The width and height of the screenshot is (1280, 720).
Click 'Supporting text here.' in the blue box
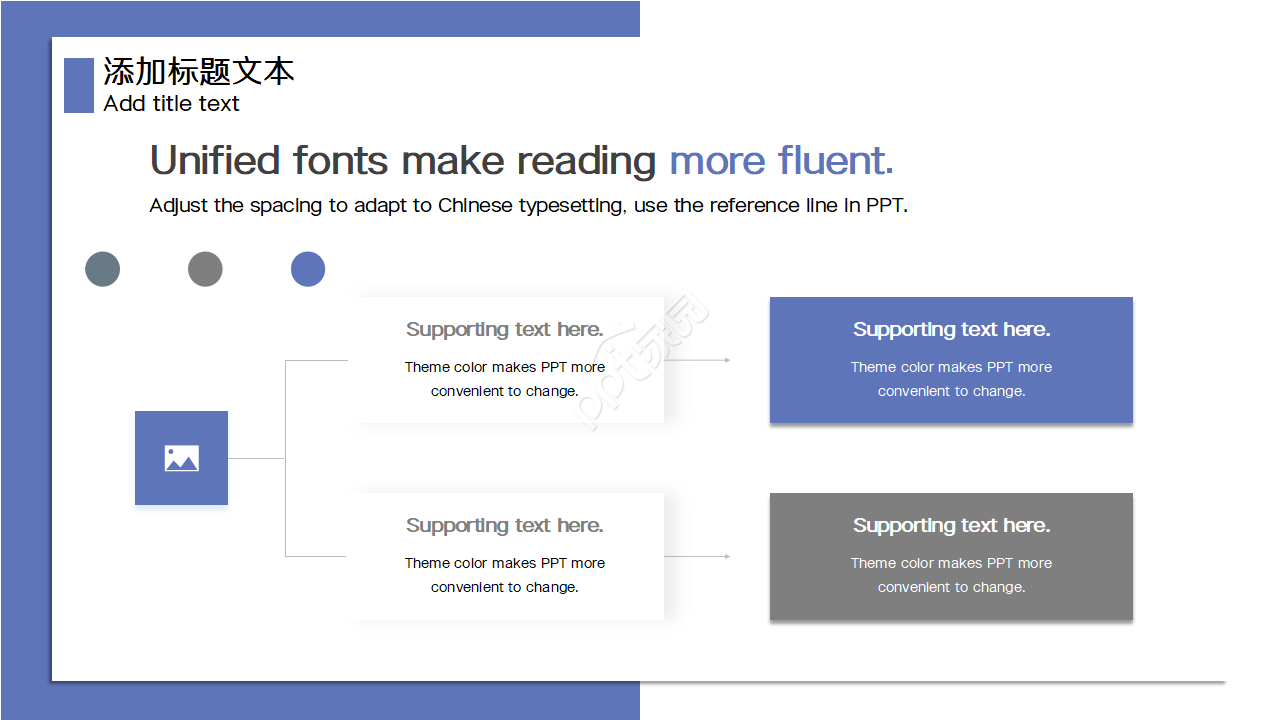coord(951,330)
